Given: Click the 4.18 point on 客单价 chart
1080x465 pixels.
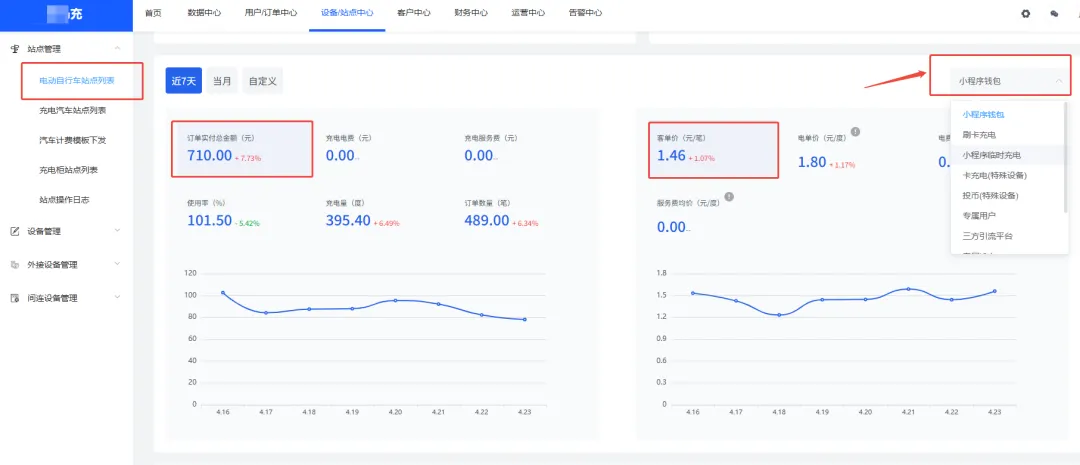Looking at the screenshot, I should pos(779,315).
